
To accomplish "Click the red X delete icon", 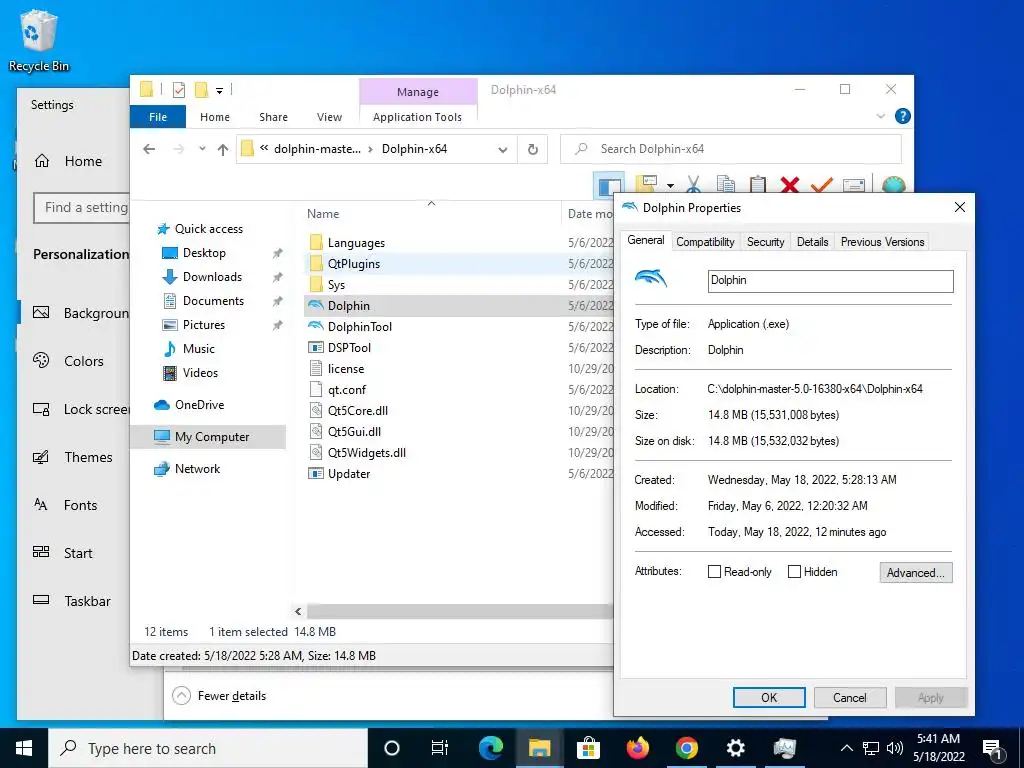I will tap(790, 185).
